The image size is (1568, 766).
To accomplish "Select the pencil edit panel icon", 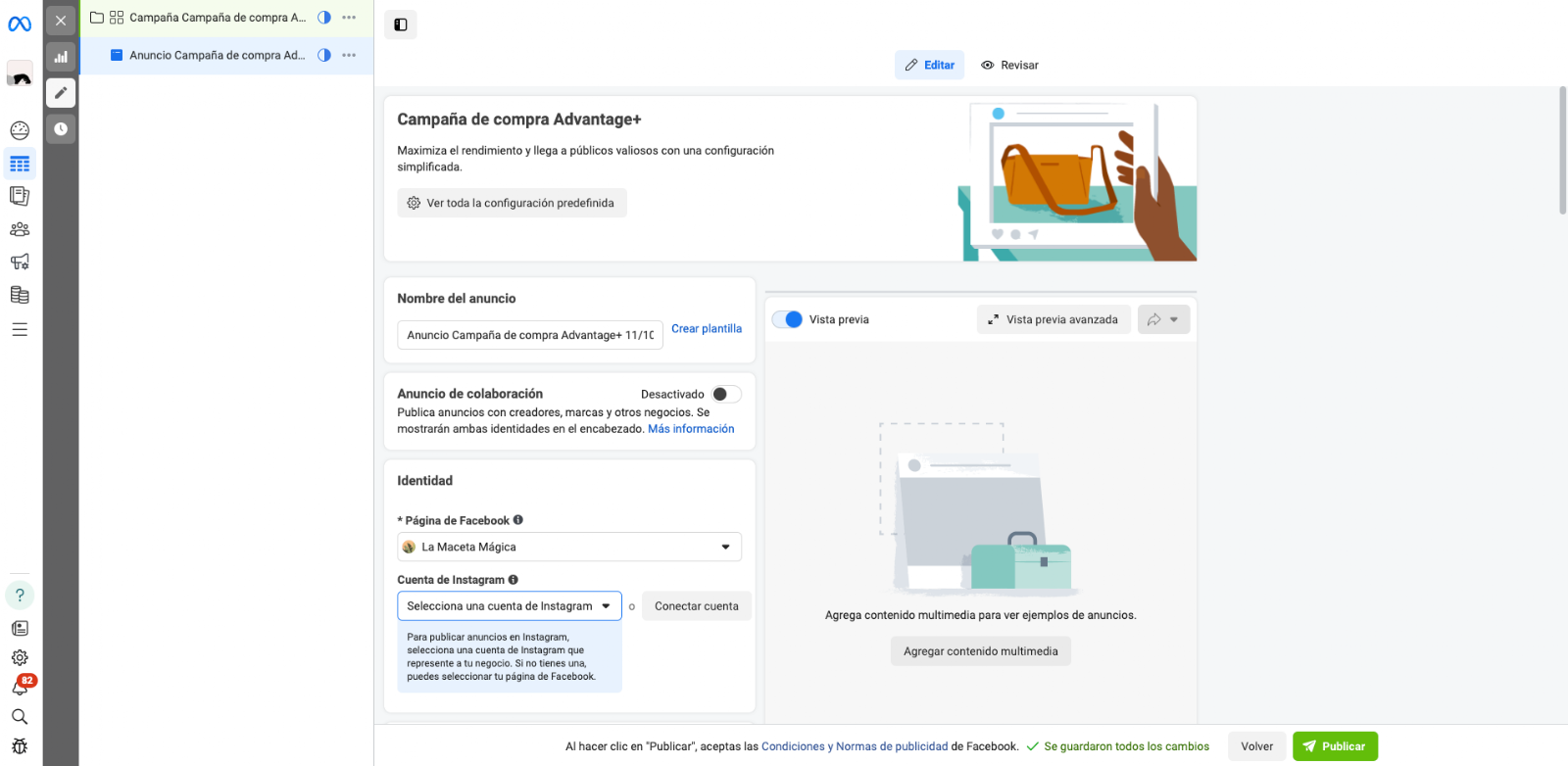I will (61, 92).
